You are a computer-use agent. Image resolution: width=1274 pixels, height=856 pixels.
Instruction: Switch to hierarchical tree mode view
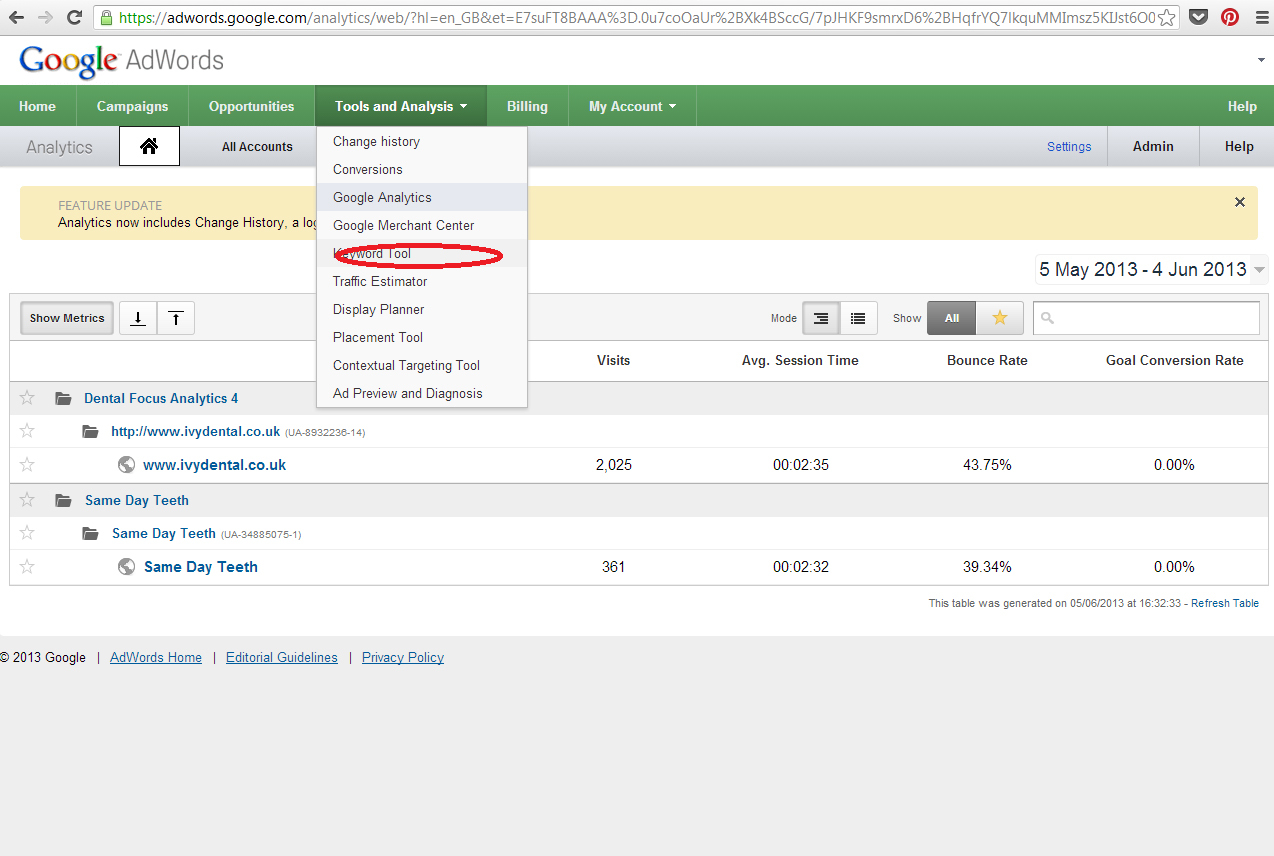821,318
